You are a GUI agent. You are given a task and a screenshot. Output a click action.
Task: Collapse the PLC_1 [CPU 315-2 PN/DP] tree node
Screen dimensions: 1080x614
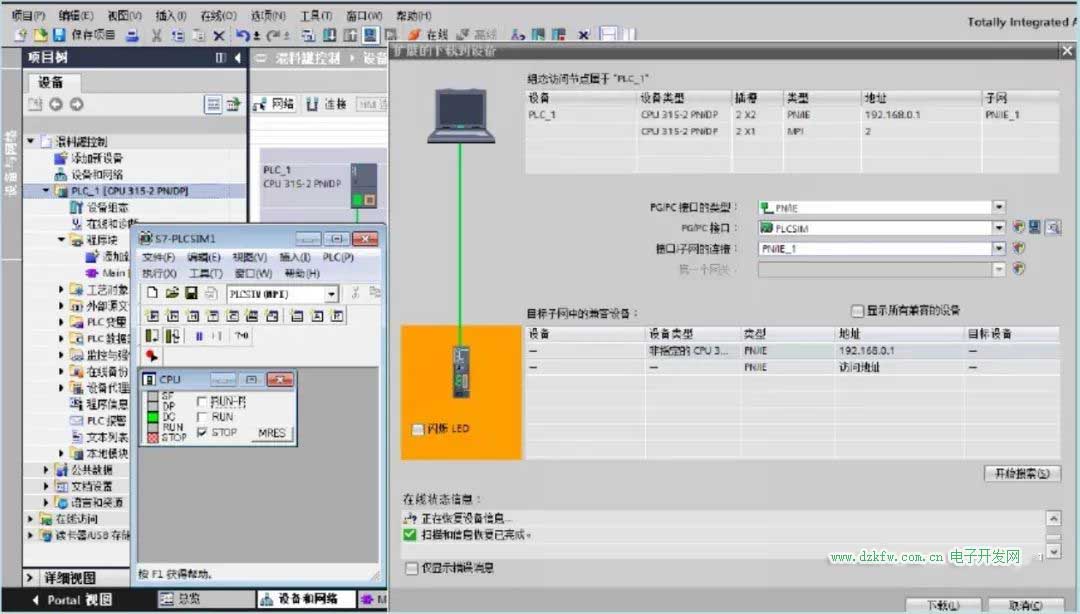[46, 190]
